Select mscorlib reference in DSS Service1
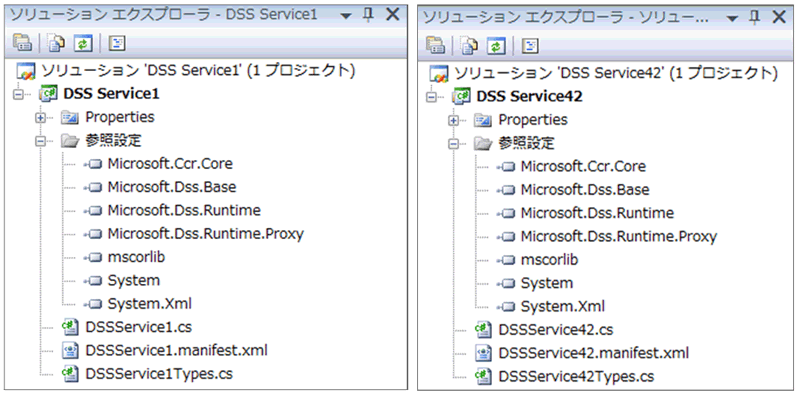This screenshot has height=396, width=800. click(x=136, y=257)
